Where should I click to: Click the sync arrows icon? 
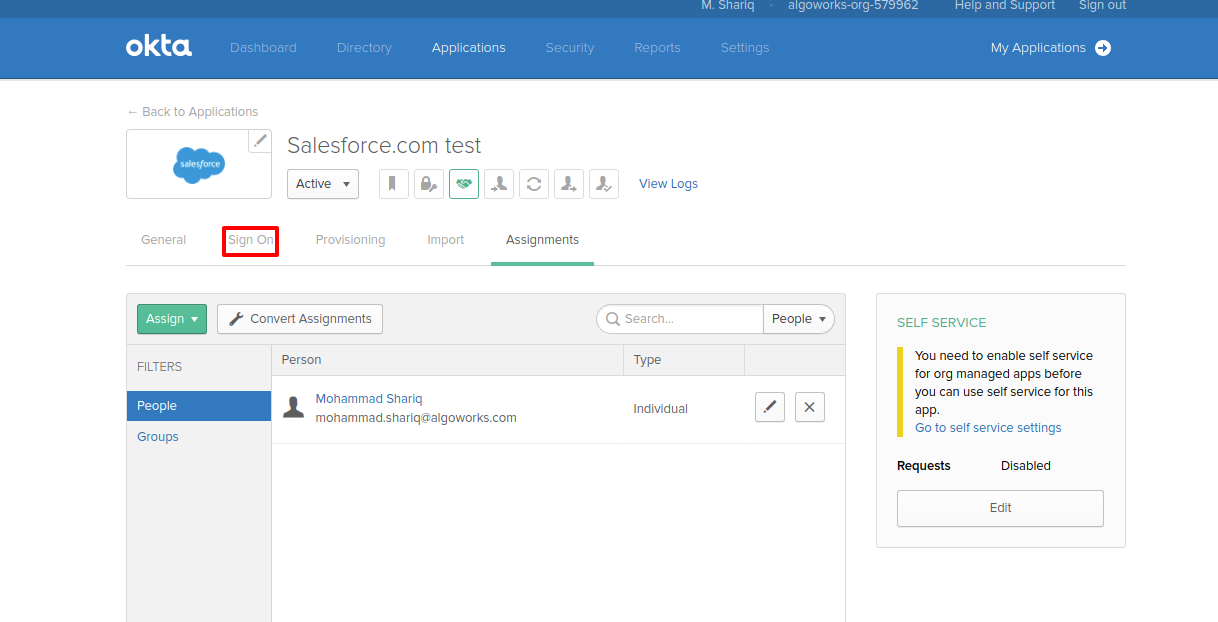[534, 184]
